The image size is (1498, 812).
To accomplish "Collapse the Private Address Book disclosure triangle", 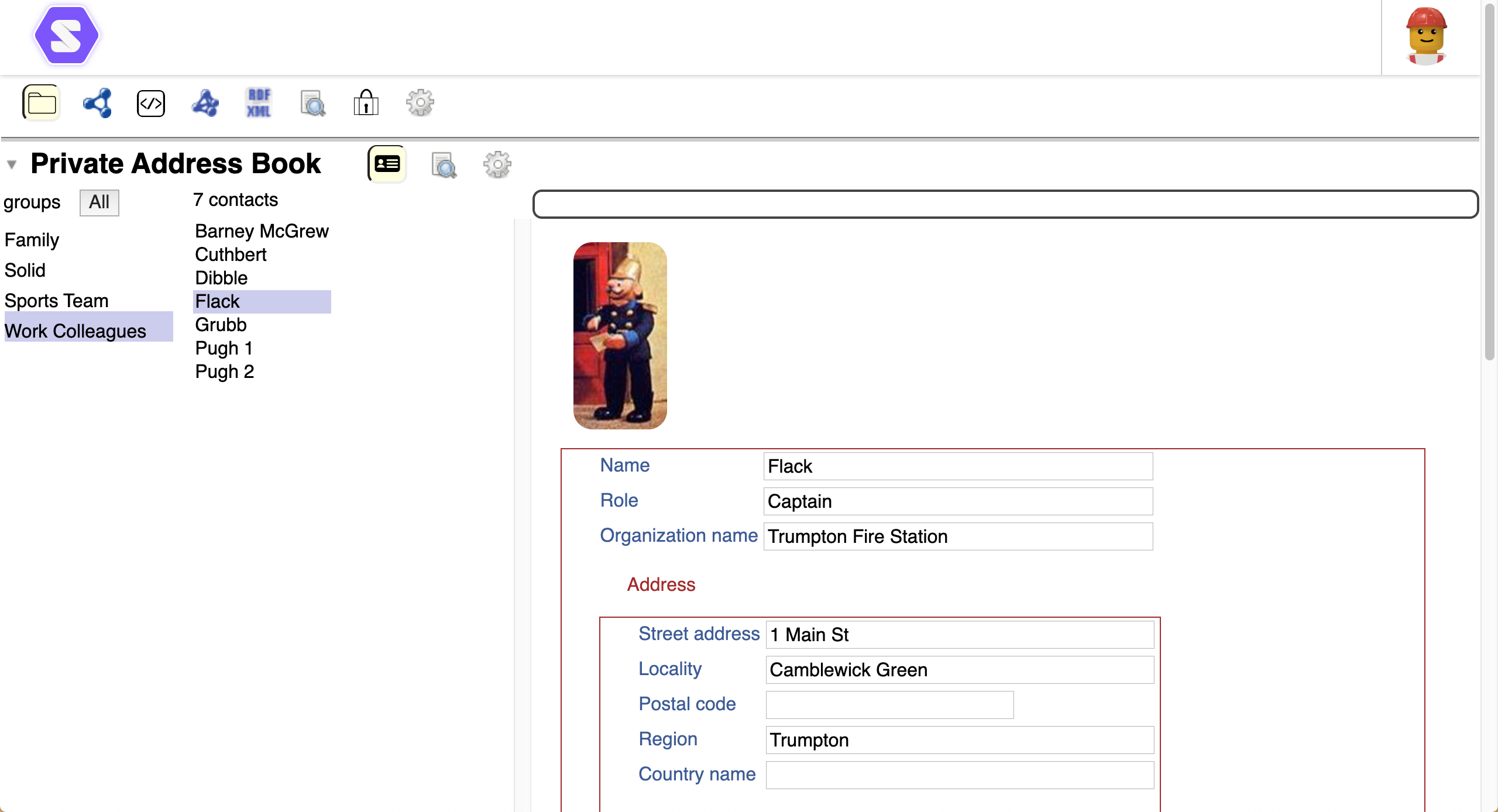I will pyautogui.click(x=12, y=166).
